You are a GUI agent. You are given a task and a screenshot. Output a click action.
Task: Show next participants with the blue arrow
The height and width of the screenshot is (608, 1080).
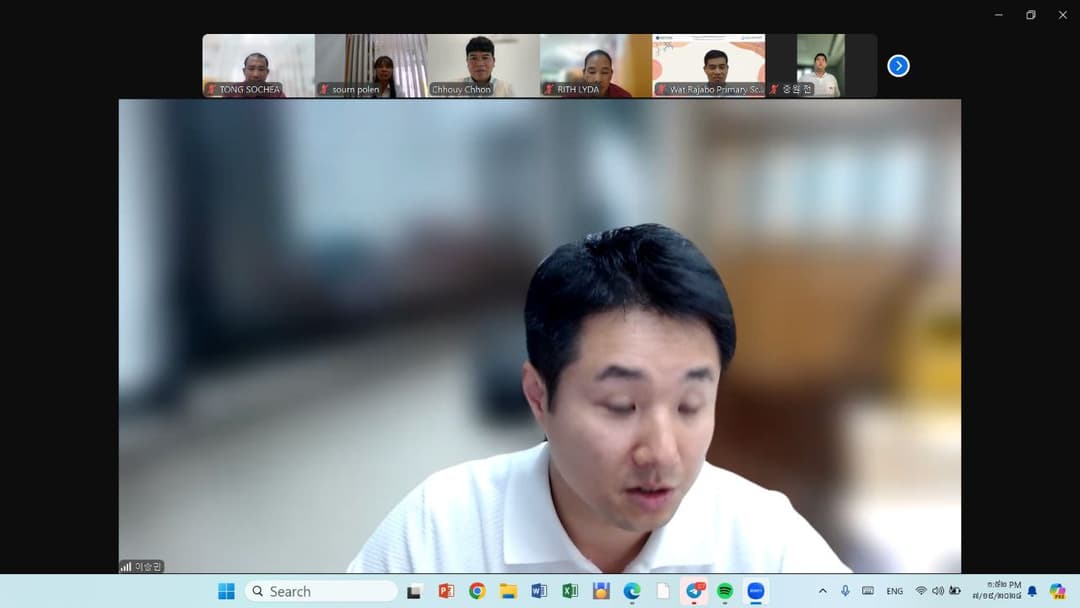(x=898, y=66)
